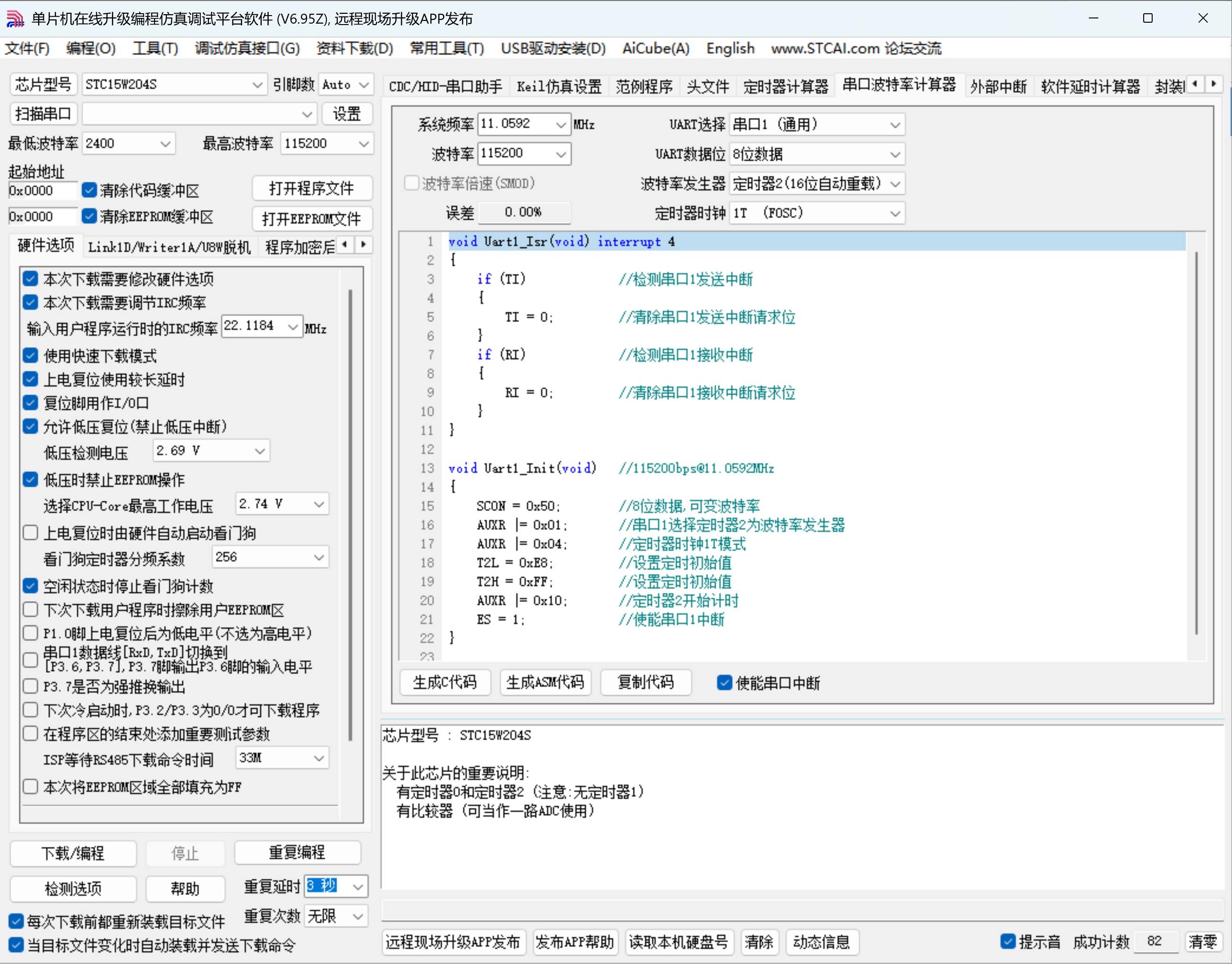Toggle 提示音 checkbox
Screen dimensions: 1232x964
(1008, 941)
